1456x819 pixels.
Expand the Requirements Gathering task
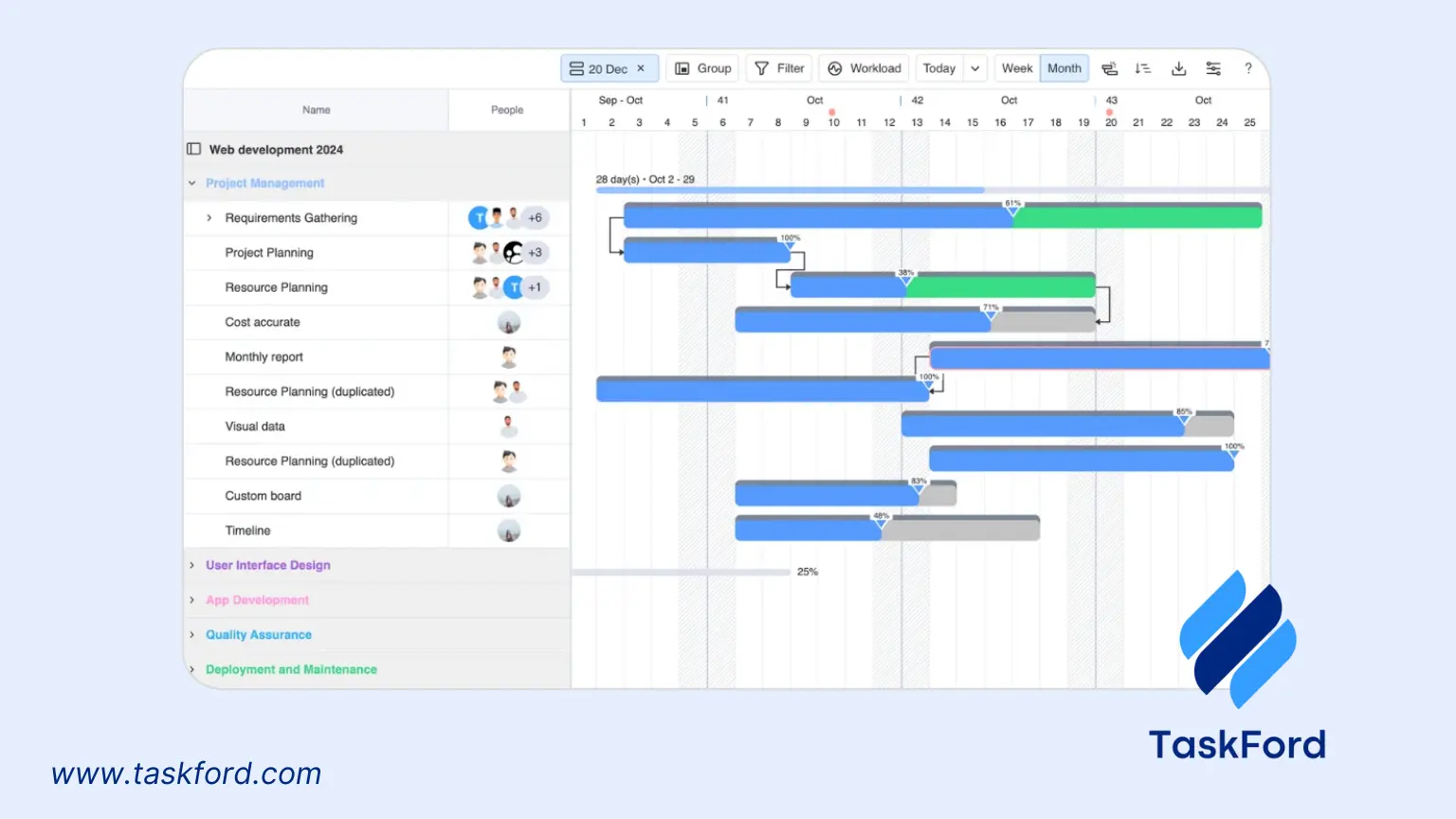[209, 217]
